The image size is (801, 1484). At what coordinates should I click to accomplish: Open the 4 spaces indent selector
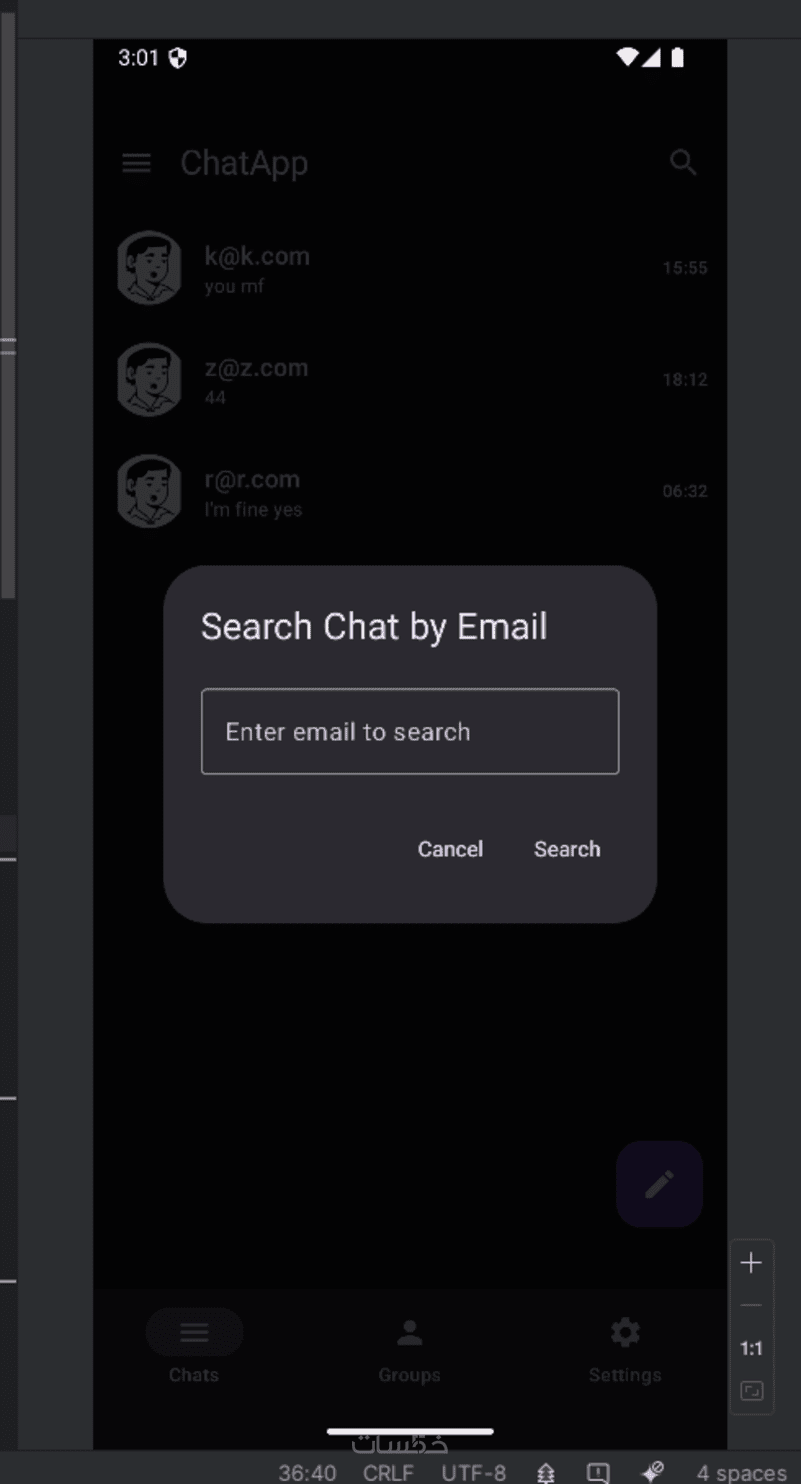741,1472
